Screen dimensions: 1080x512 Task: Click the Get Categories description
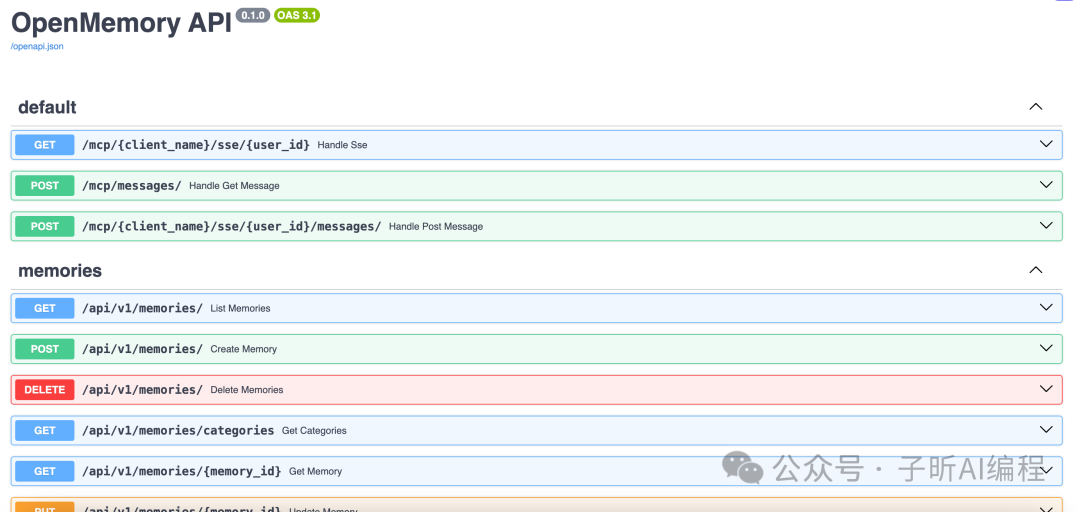[x=314, y=430]
